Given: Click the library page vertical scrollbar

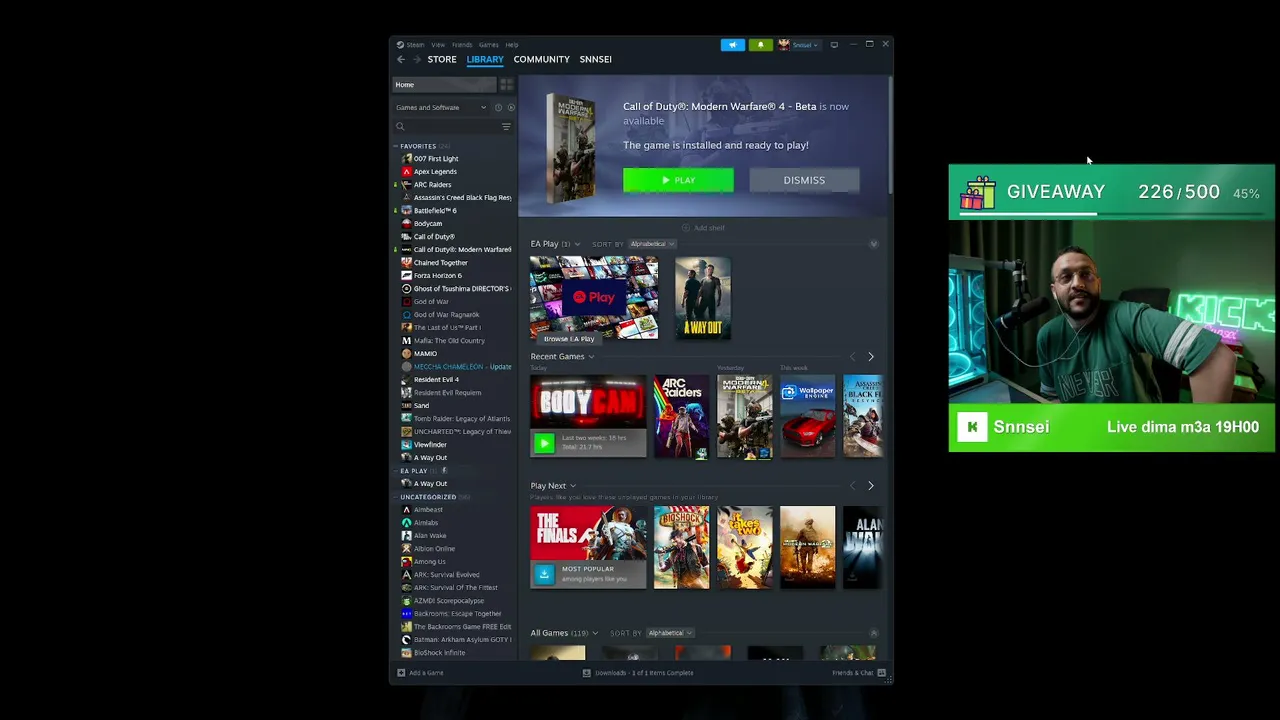Looking at the screenshot, I should click(x=889, y=135).
